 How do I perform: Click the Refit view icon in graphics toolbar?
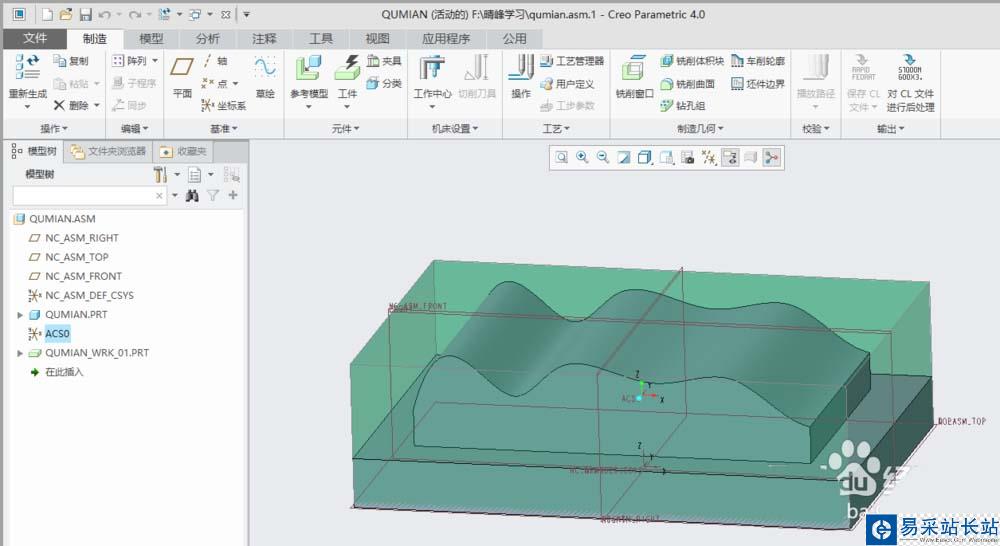click(561, 157)
